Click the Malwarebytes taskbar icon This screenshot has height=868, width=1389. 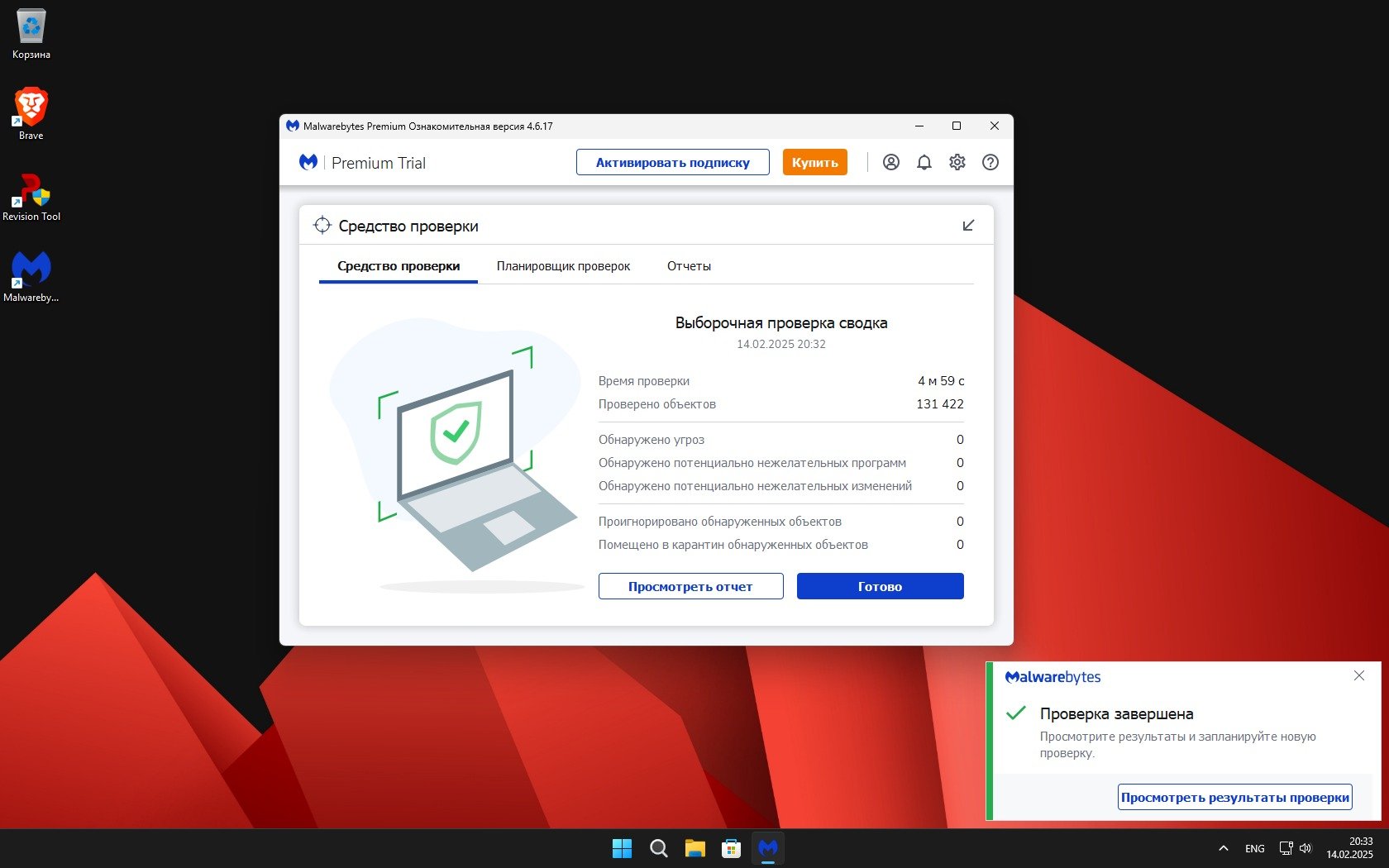point(768,848)
